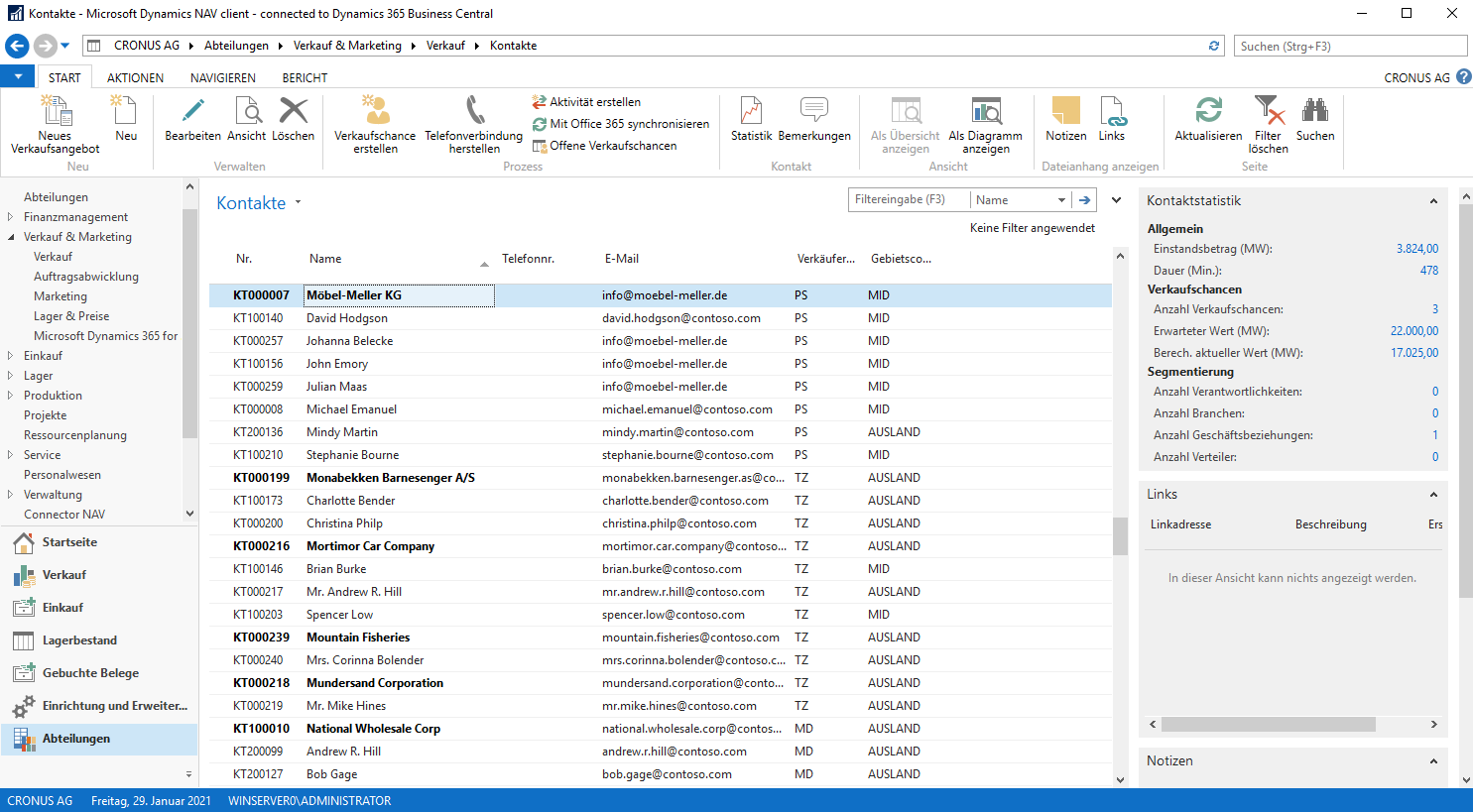The image size is (1473, 812).
Task: Expand Produktion tree node
Action: pos(11,396)
